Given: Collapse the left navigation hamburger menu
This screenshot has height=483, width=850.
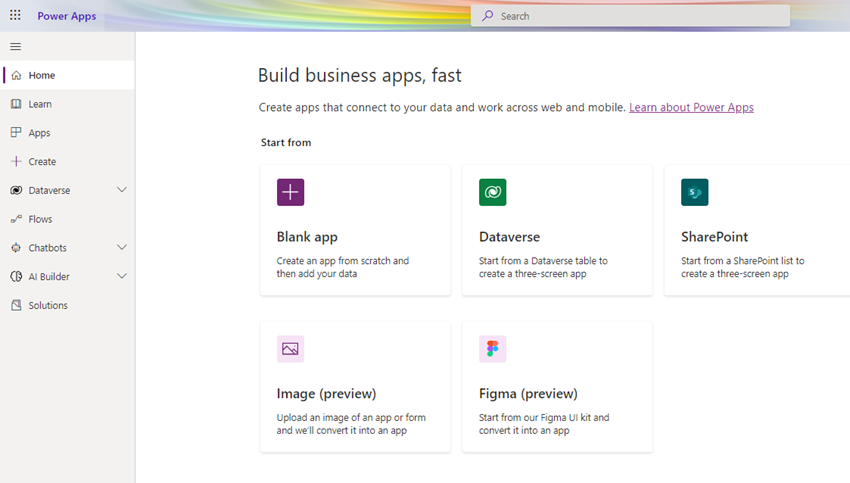Looking at the screenshot, I should (x=15, y=47).
